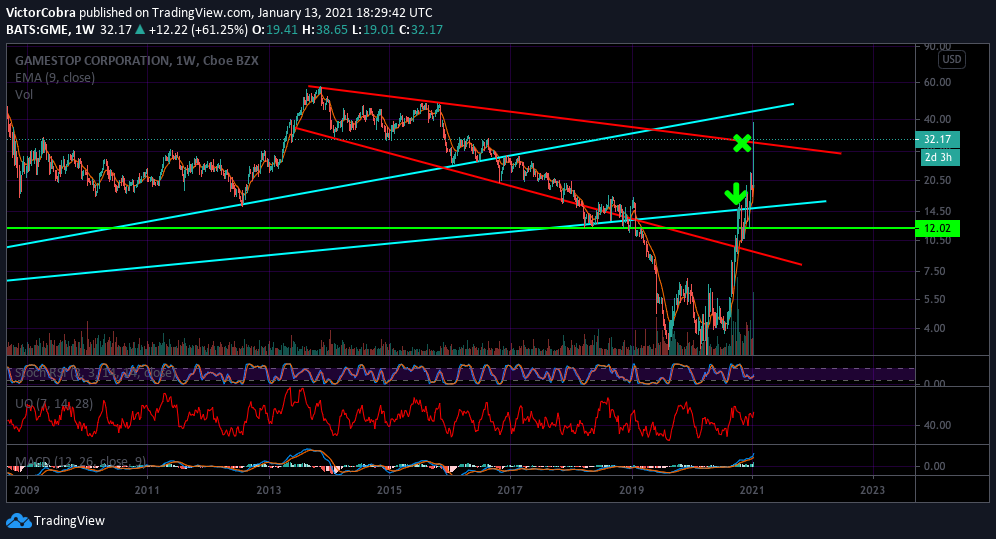Click the 40.00 price axis label near the top
996x539 pixels.
click(x=937, y=119)
